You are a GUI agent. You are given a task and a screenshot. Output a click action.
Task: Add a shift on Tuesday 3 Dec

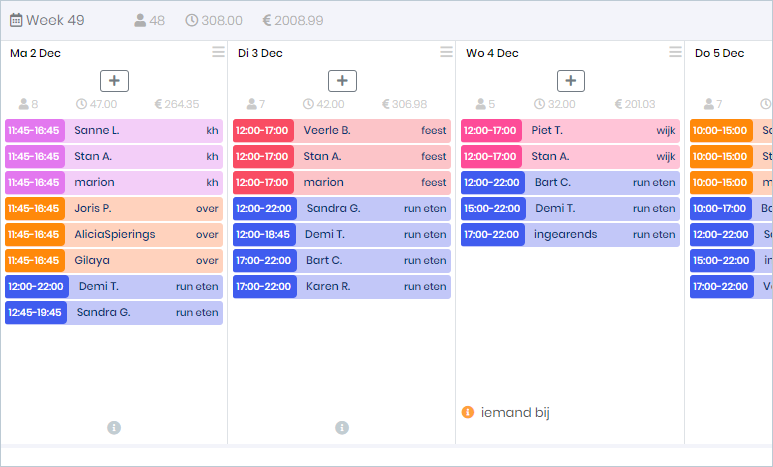pos(342,81)
